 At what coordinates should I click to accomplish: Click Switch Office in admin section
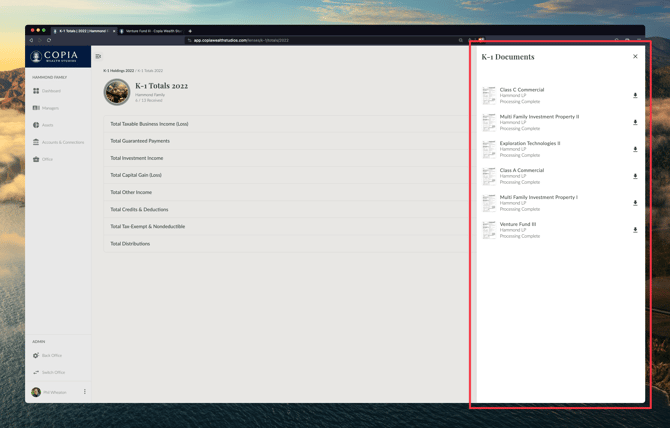pos(52,372)
